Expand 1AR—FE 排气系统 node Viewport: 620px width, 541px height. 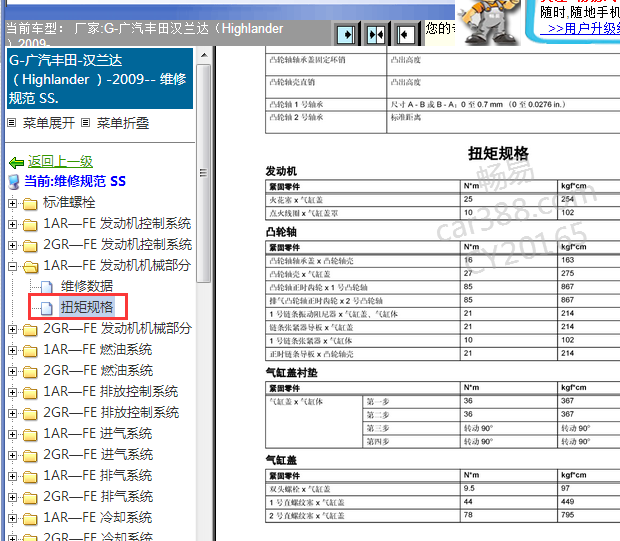coord(12,476)
